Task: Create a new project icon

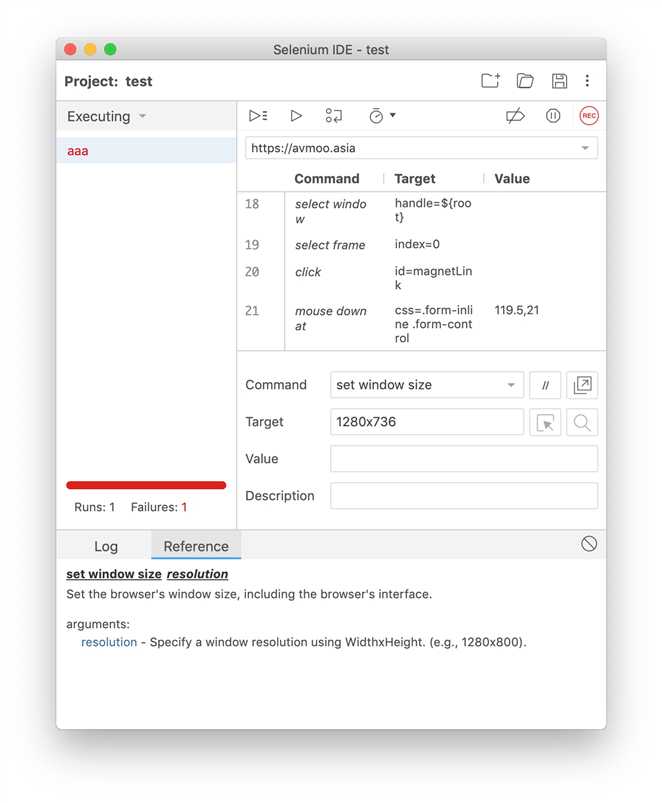Action: pyautogui.click(x=490, y=81)
